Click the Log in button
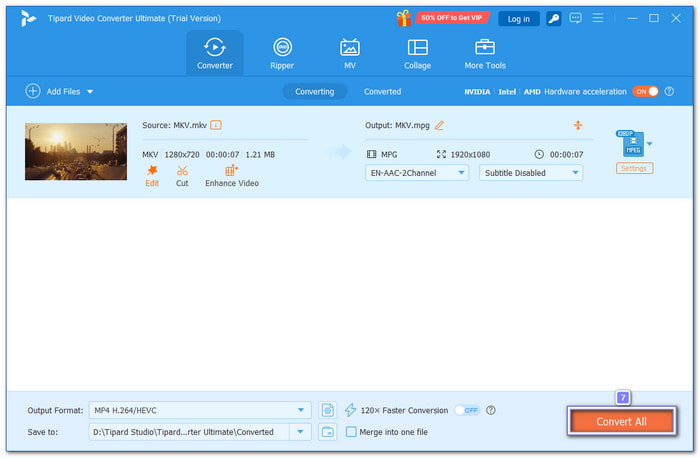The height and width of the screenshot is (458, 700). pos(519,18)
